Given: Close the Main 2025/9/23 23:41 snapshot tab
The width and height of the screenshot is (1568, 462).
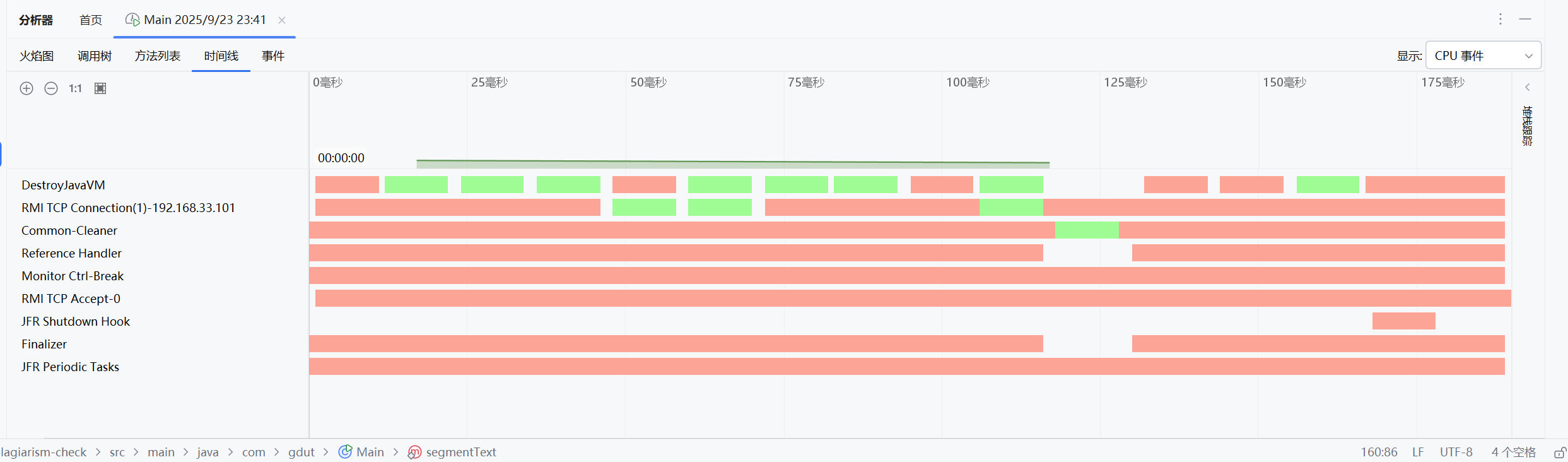Looking at the screenshot, I should pos(282,20).
